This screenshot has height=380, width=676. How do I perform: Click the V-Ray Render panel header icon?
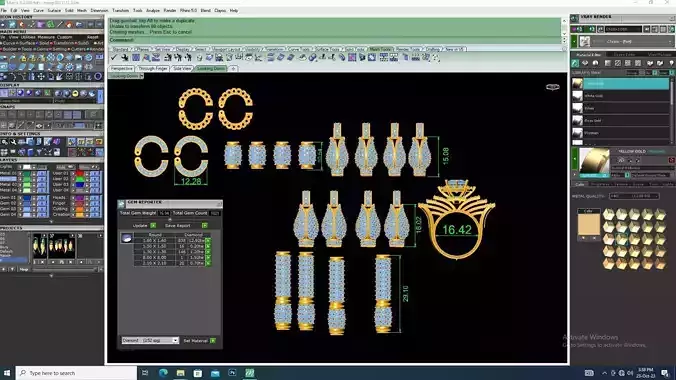574,18
